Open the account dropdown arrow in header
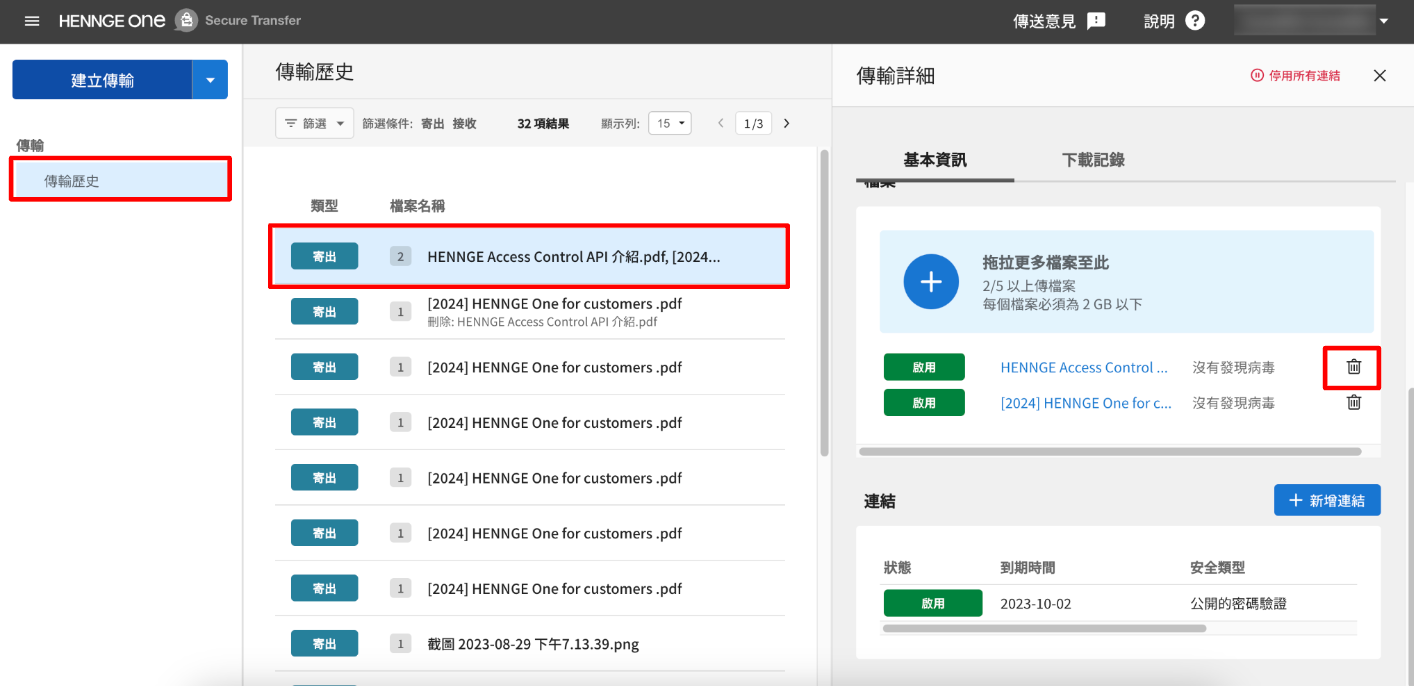Screen dimensions: 1414x686 point(1384,21)
